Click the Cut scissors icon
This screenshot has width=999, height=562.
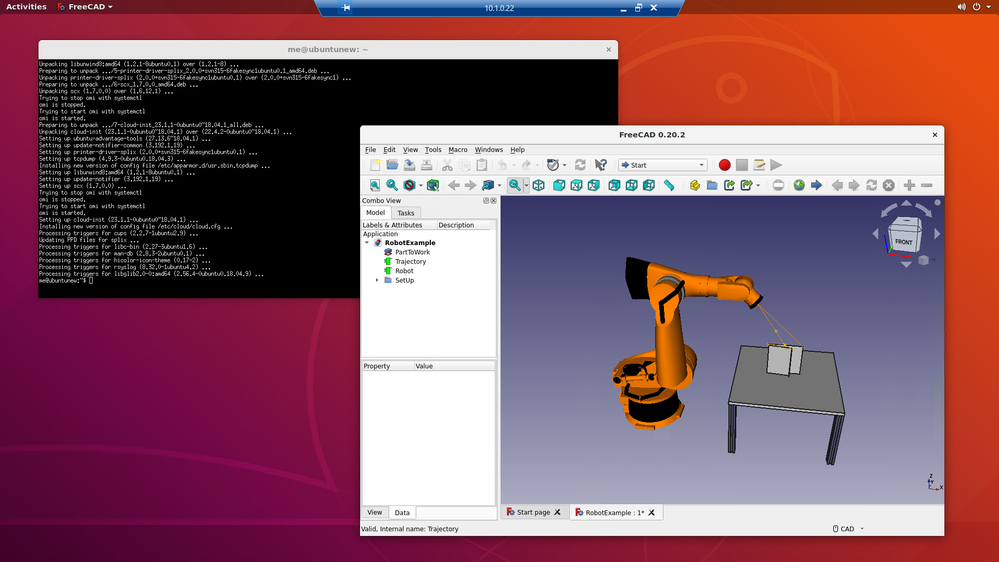tap(447, 165)
